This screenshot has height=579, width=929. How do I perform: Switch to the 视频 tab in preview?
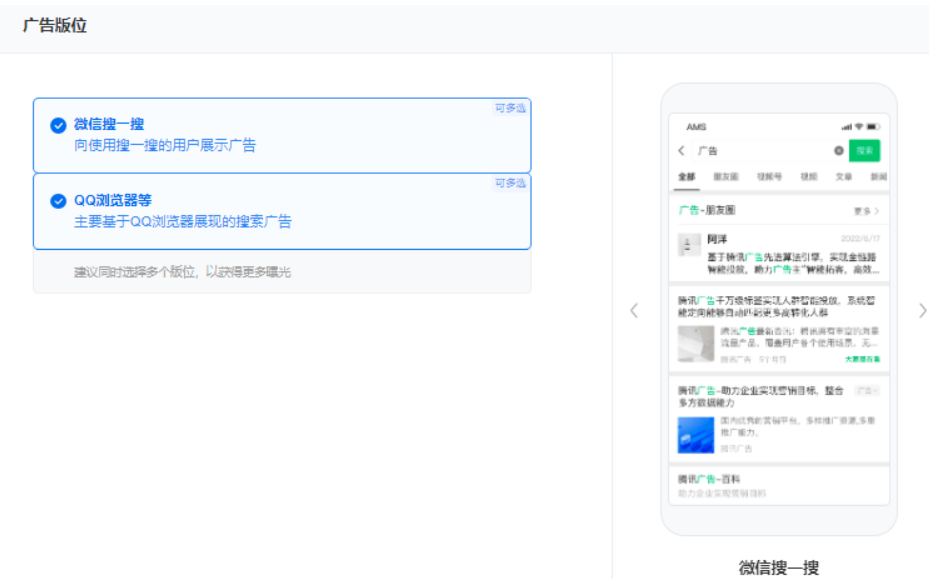[x=809, y=177]
